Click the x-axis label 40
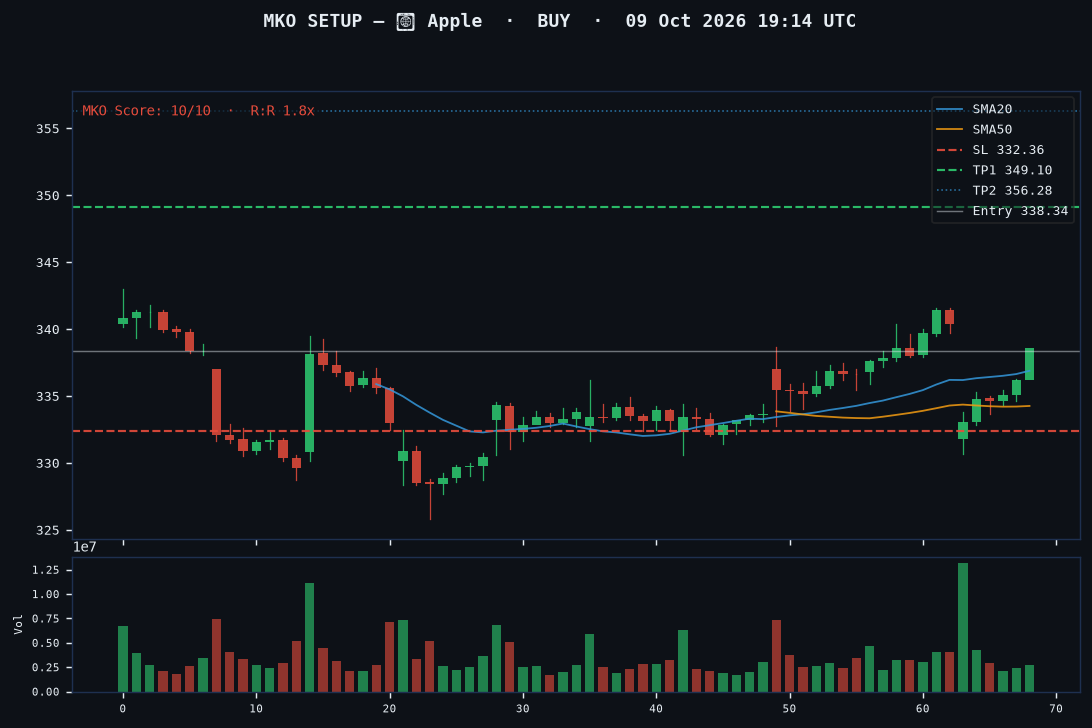 click(656, 708)
